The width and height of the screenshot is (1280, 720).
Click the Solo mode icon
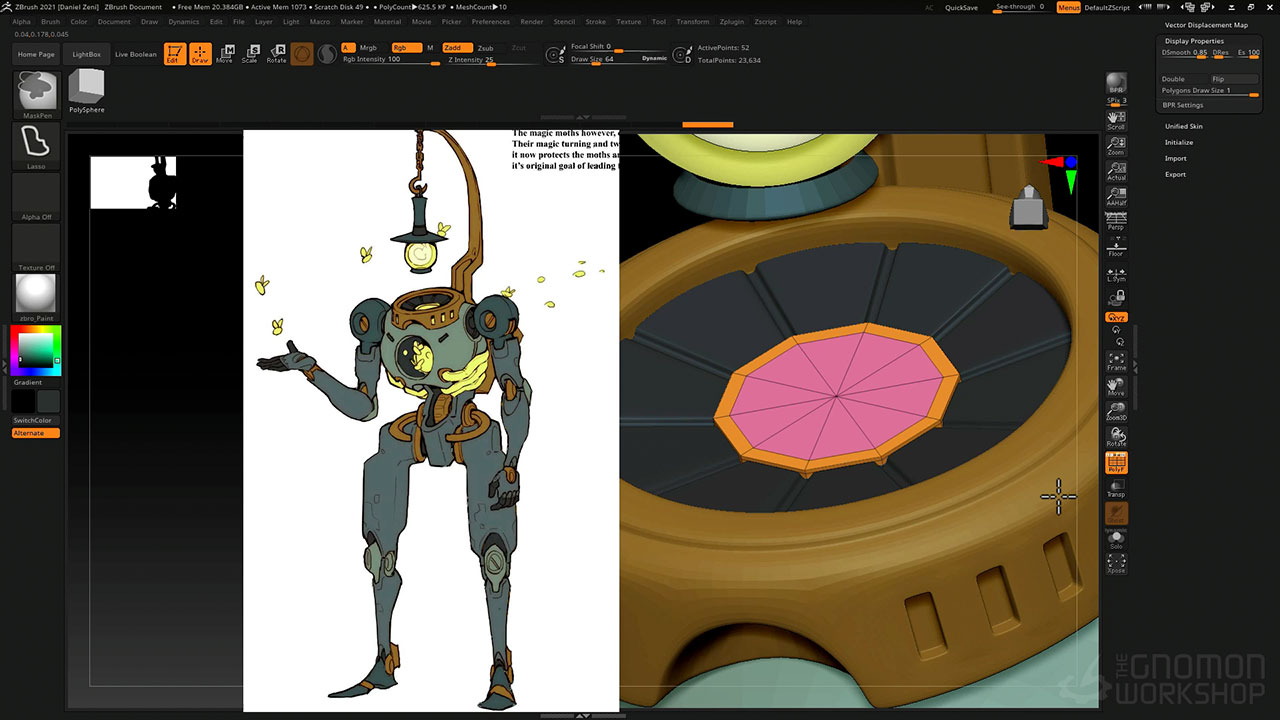coord(1116,539)
